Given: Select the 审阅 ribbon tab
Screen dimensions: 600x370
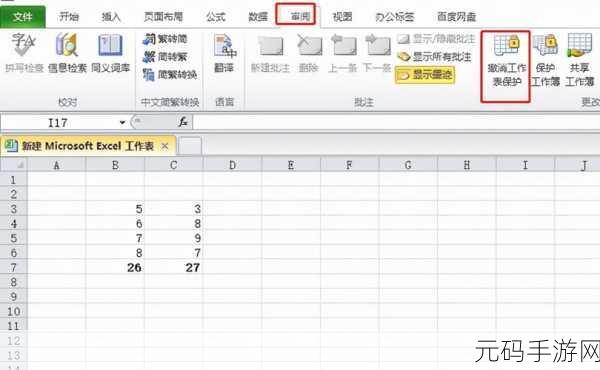Looking at the screenshot, I should click(x=300, y=17).
